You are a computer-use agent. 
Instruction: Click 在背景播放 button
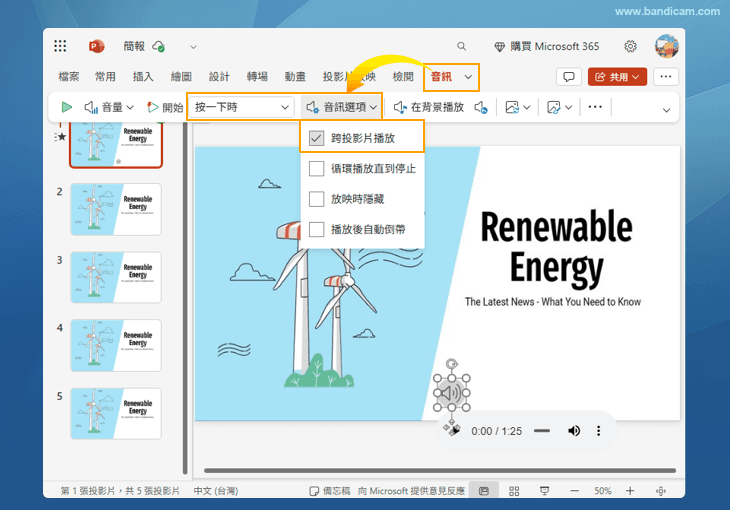[428, 107]
